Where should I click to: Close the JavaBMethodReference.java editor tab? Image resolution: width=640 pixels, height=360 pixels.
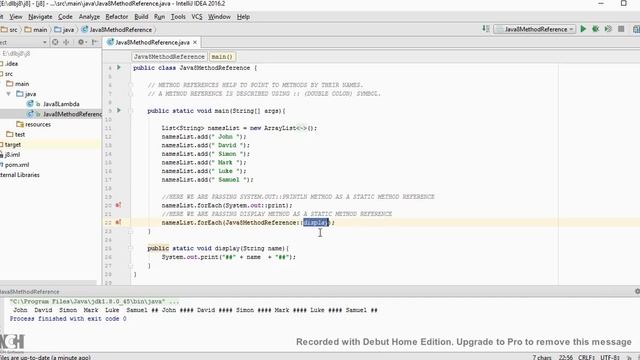click(x=195, y=42)
